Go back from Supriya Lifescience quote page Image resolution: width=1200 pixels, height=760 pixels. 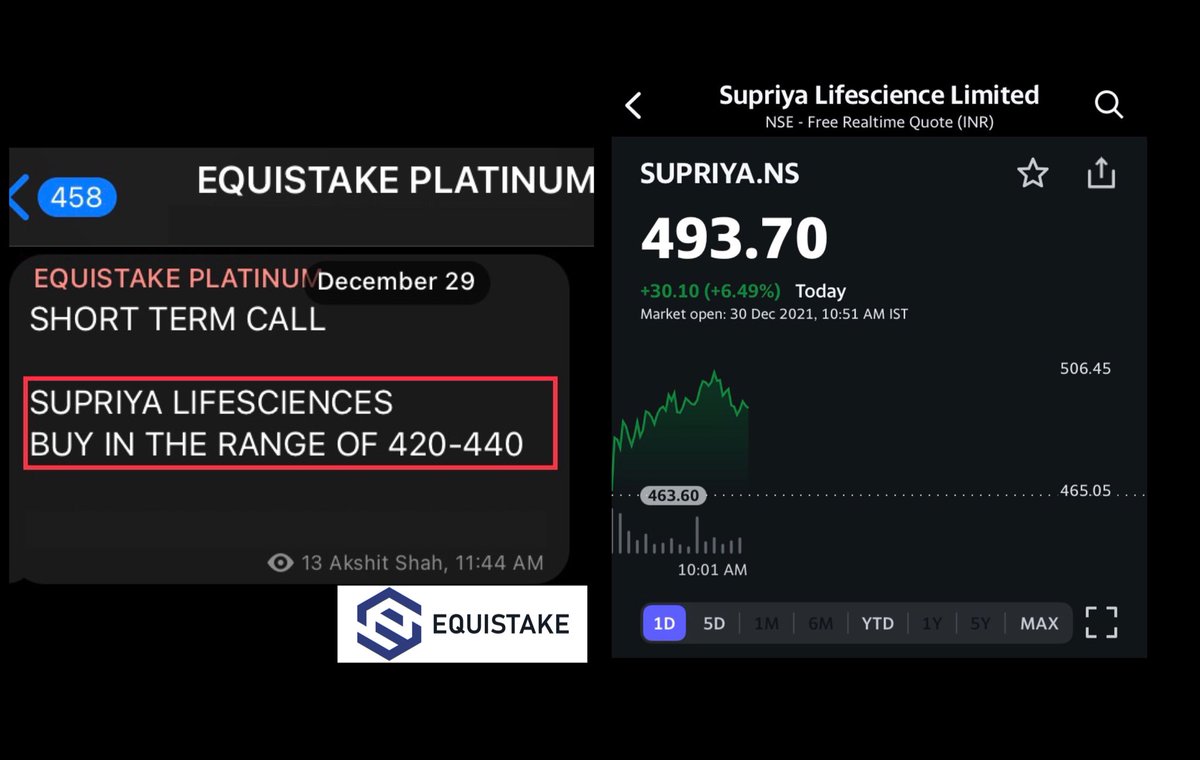[x=633, y=105]
